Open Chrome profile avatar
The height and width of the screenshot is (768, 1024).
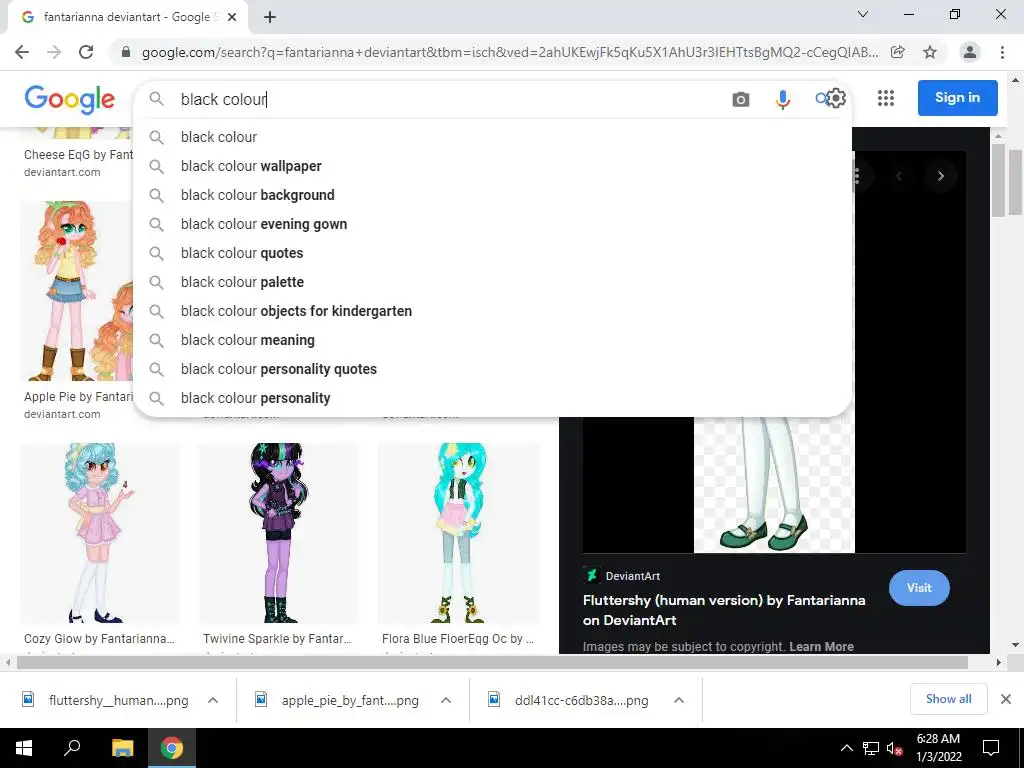coord(970,52)
